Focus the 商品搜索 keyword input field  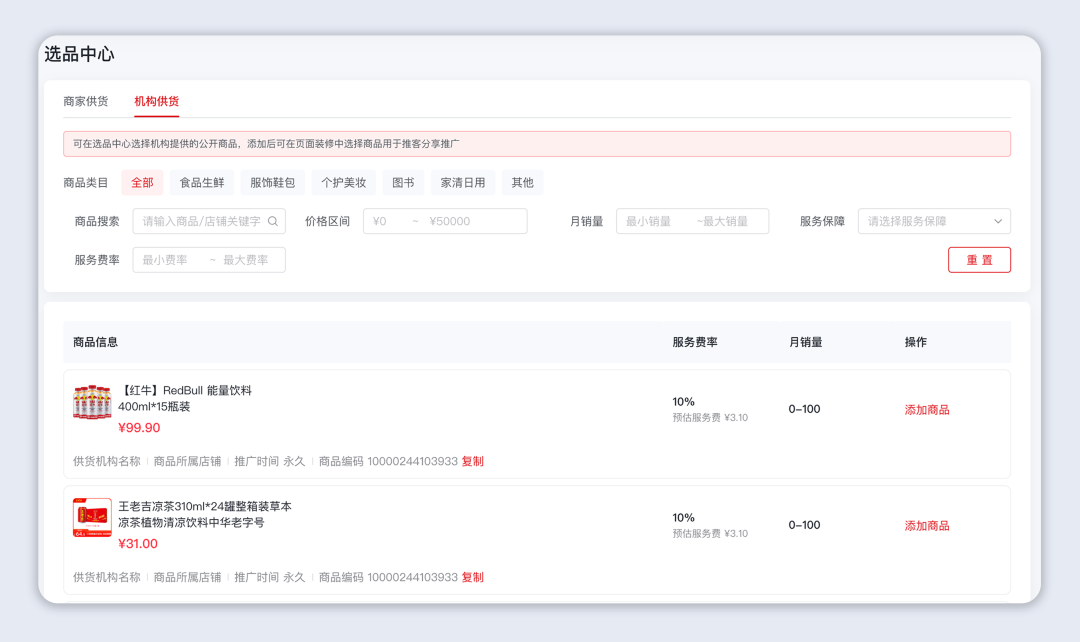pos(200,222)
